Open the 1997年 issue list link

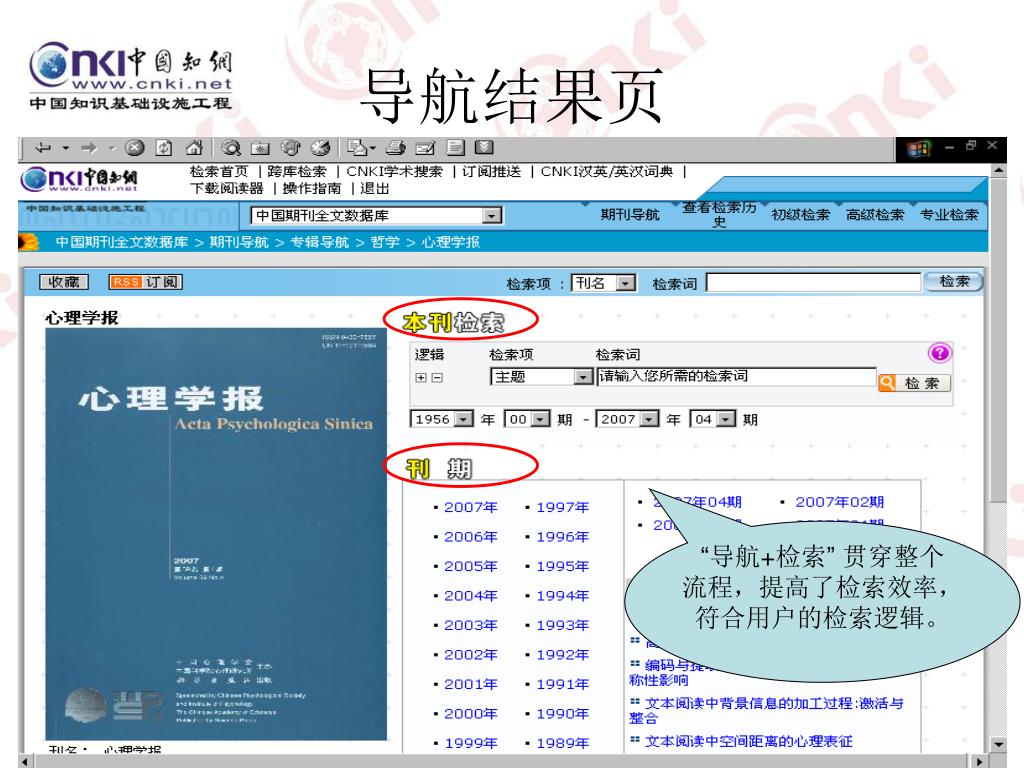click(x=562, y=507)
